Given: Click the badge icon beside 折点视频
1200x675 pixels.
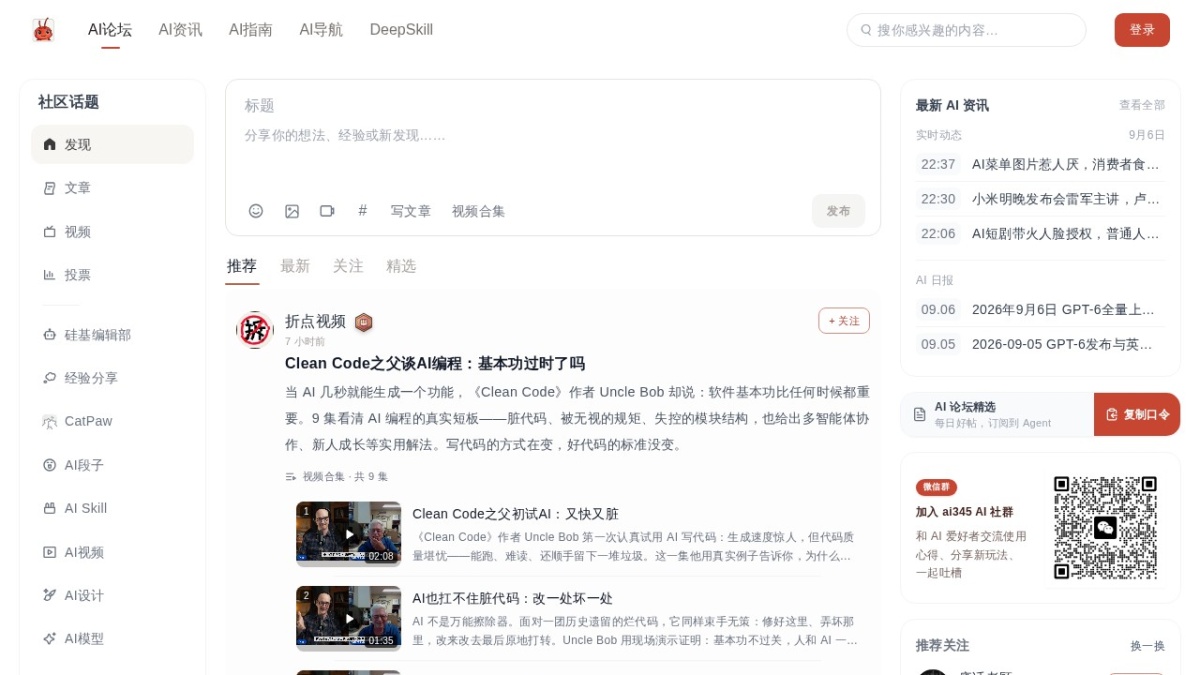Looking at the screenshot, I should 364,322.
